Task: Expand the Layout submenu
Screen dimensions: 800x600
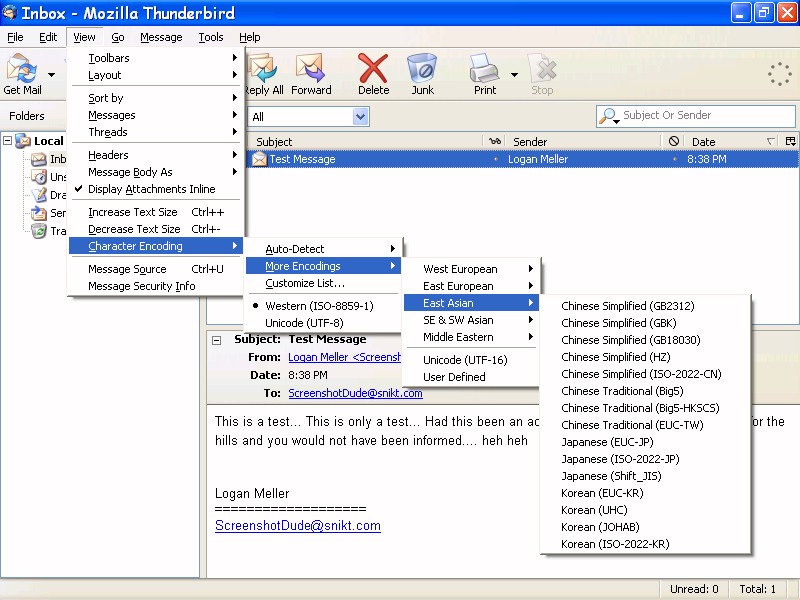Action: tap(157, 75)
